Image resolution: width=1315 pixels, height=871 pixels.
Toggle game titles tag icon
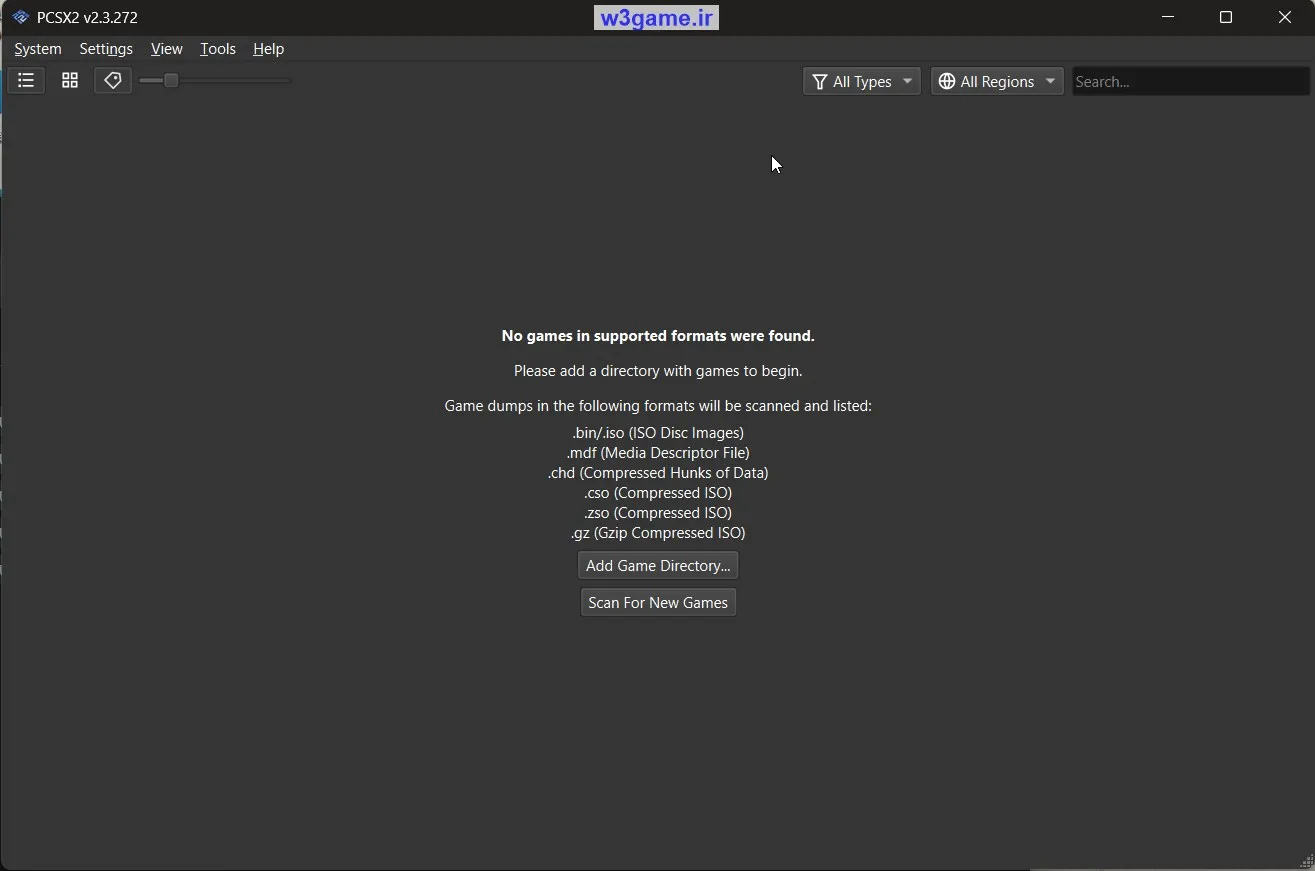[113, 81]
